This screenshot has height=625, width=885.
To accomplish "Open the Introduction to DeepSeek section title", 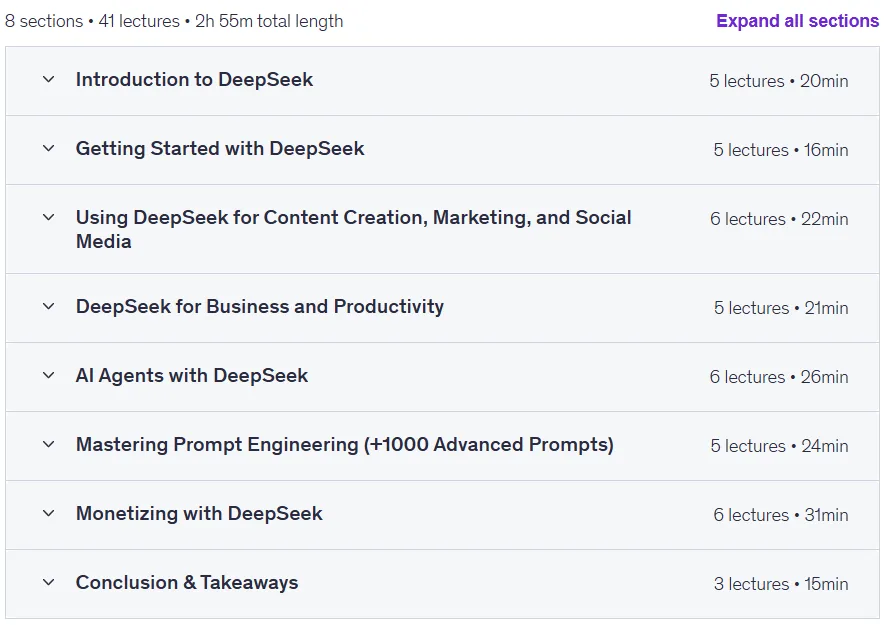I will (194, 80).
